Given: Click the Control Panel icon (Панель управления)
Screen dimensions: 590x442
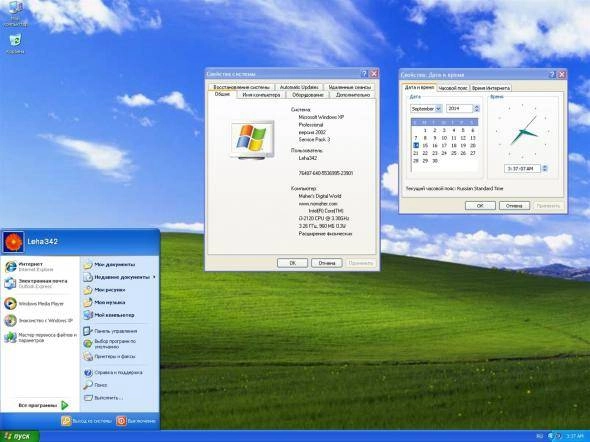Looking at the screenshot, I should 88,331.
